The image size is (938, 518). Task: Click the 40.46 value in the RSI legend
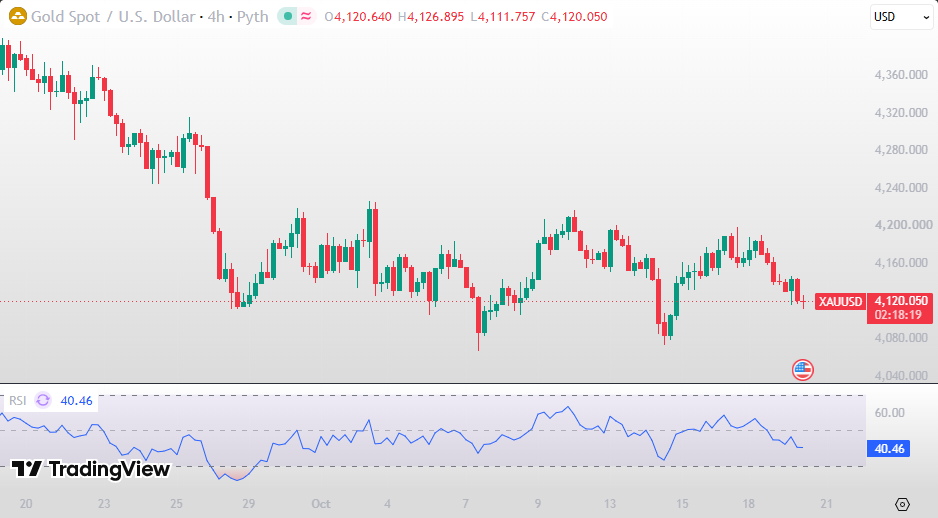(77, 401)
